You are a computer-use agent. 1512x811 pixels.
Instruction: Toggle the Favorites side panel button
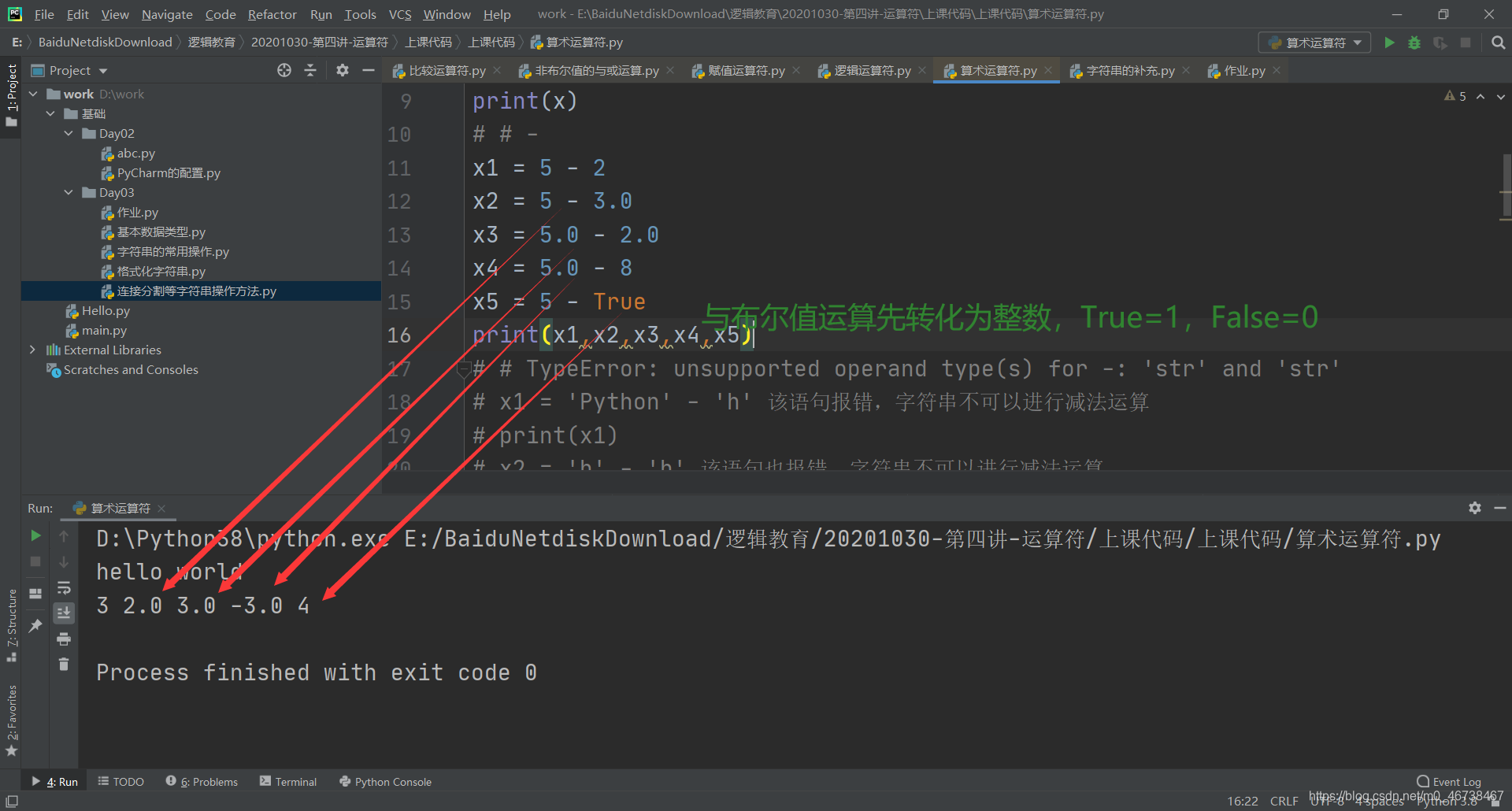(x=11, y=720)
